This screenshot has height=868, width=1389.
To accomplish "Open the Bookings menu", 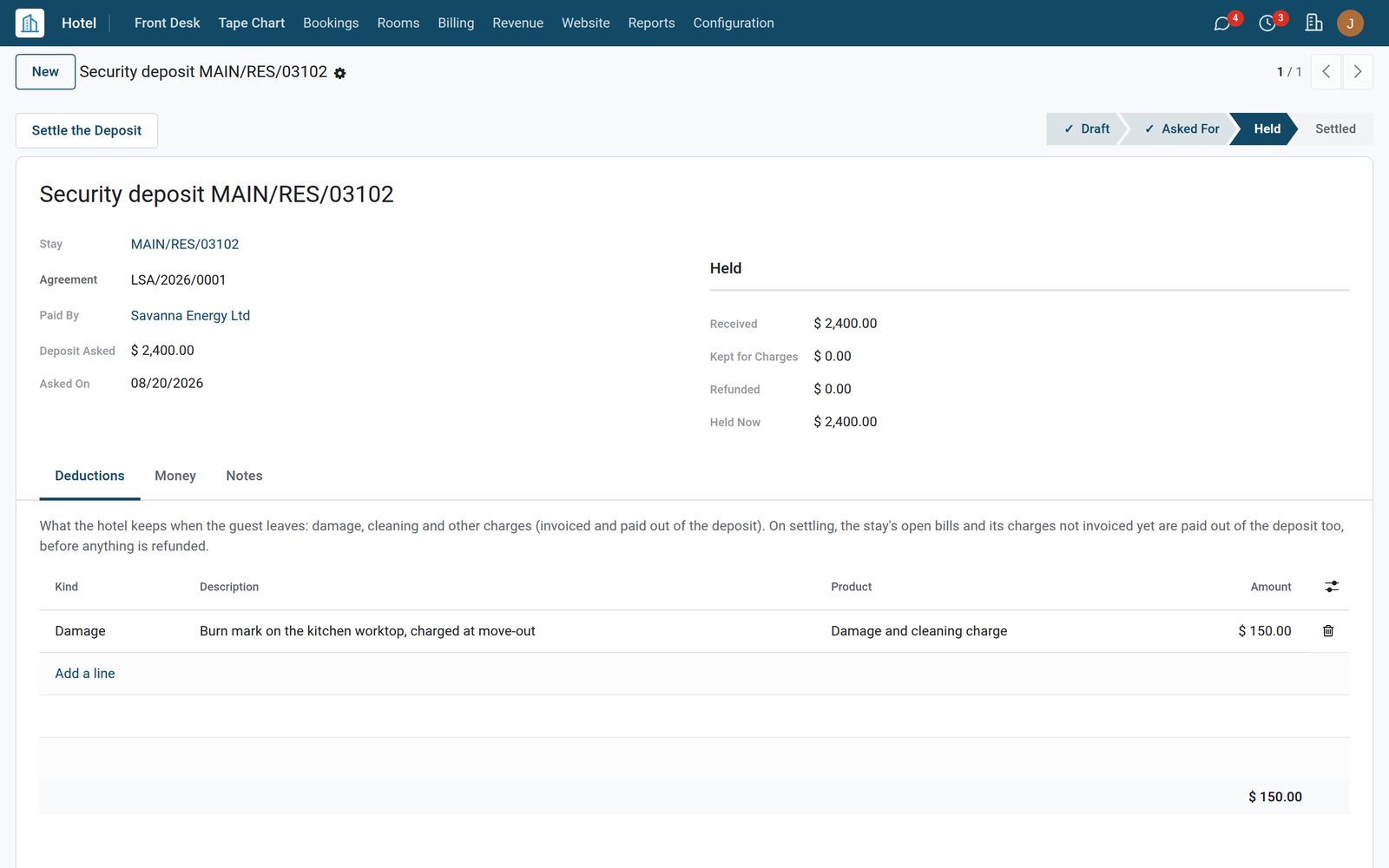I will 331,23.
